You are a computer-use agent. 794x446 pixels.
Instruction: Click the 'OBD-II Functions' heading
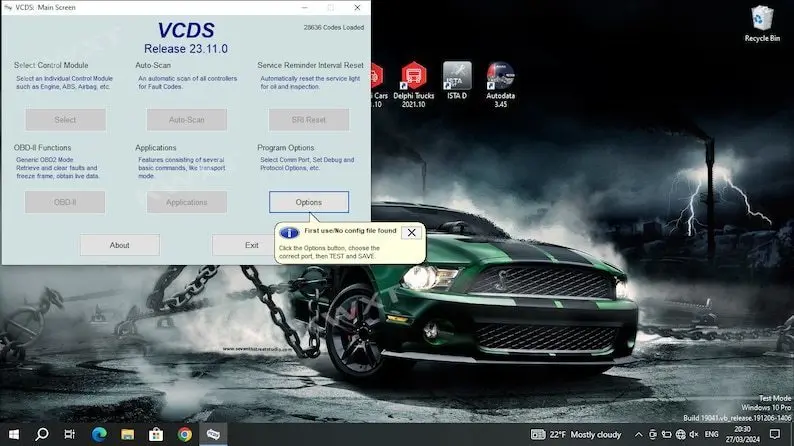pos(43,148)
